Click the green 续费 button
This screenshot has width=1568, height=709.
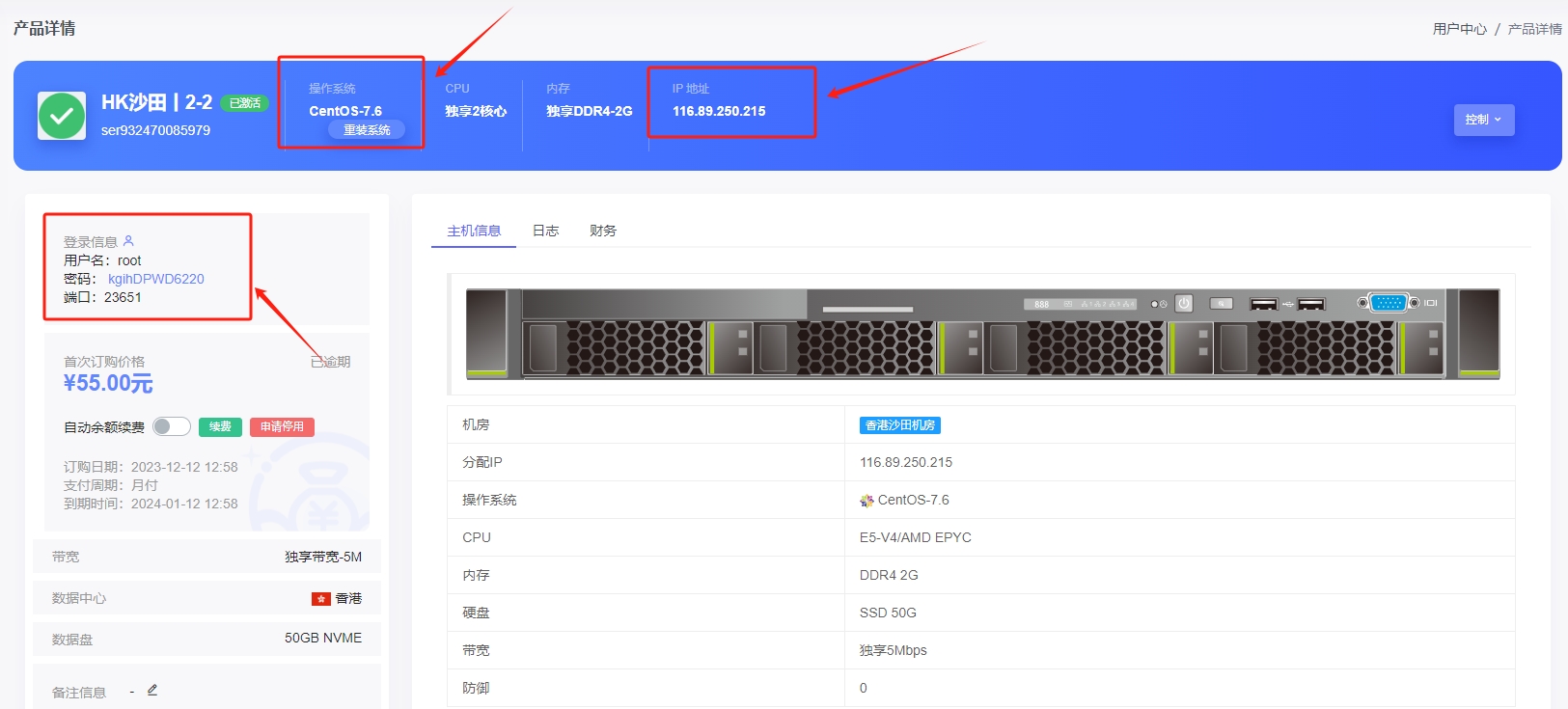coord(220,426)
